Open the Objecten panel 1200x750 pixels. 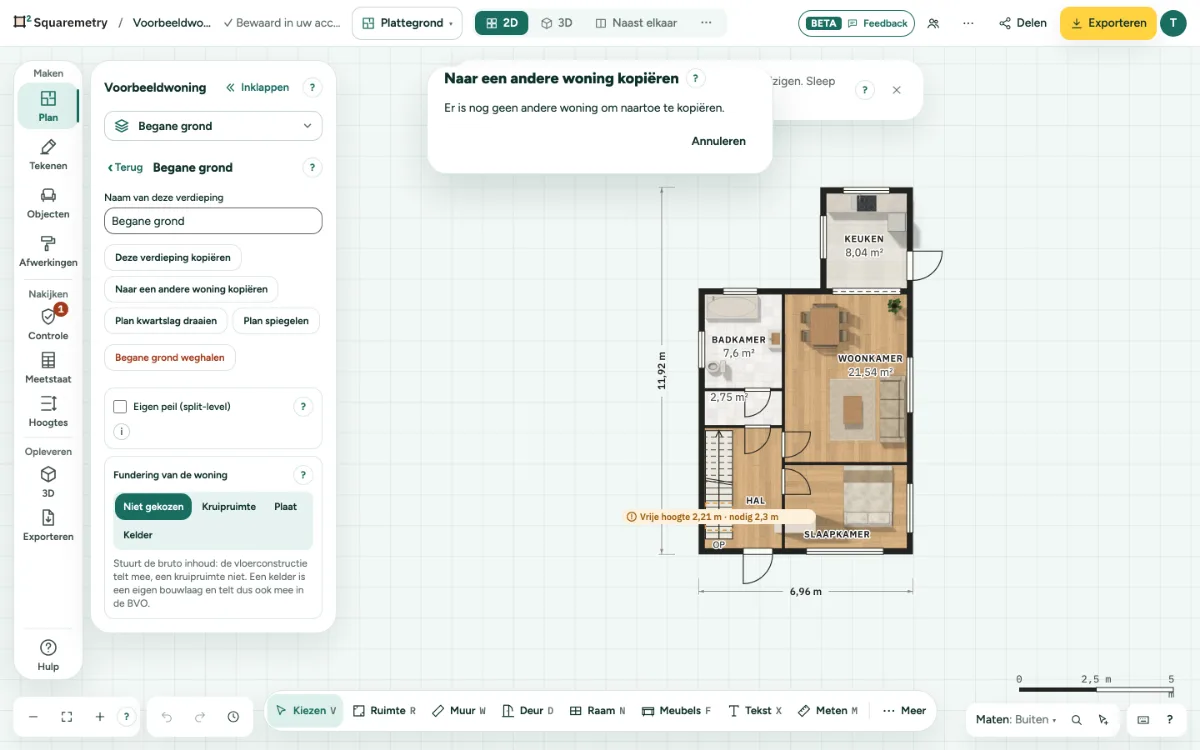pos(48,203)
